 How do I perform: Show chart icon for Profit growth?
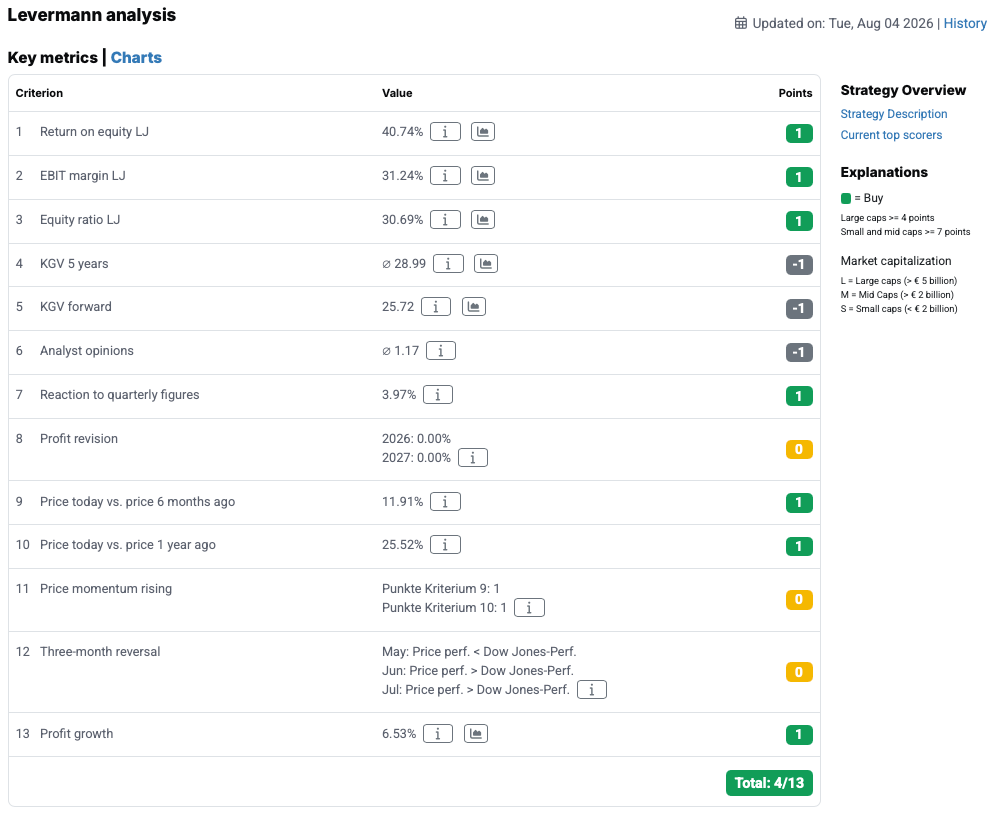(x=475, y=734)
